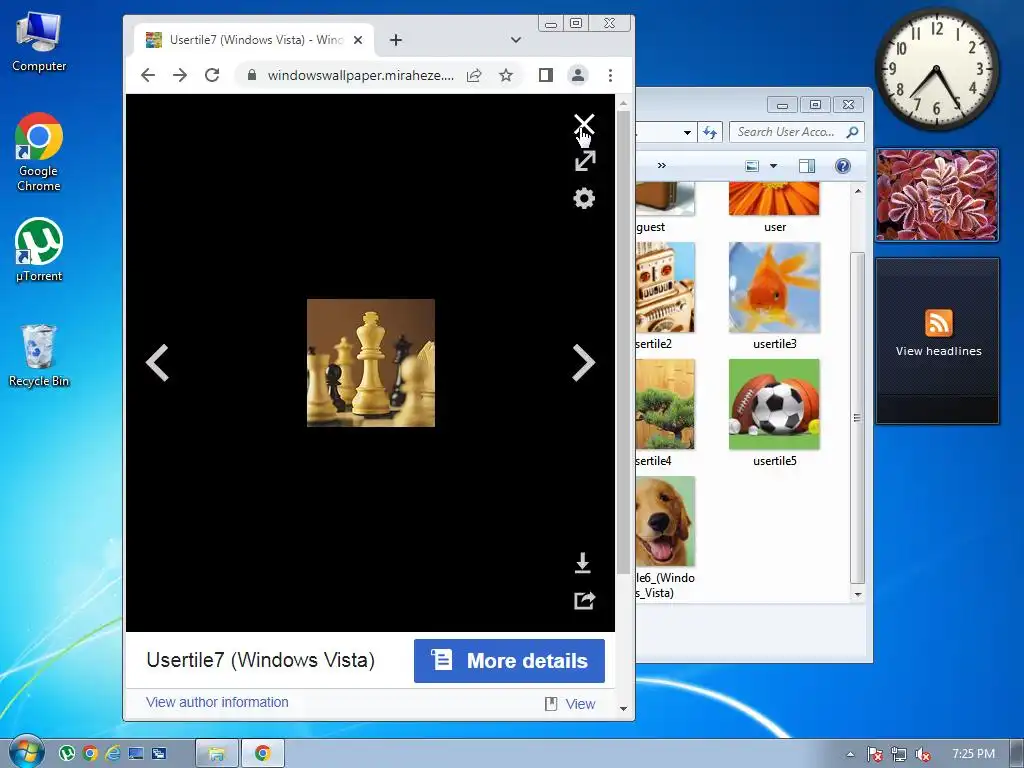This screenshot has height=768, width=1024.
Task: Select the dog picture in Explorer
Action: [665, 521]
